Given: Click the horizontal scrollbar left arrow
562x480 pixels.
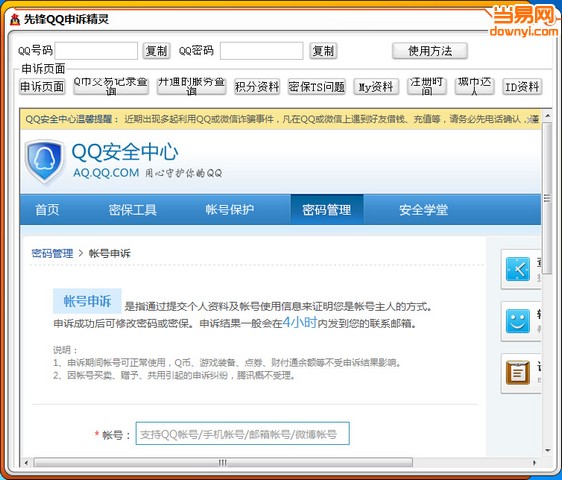Looking at the screenshot, I should 26,462.
